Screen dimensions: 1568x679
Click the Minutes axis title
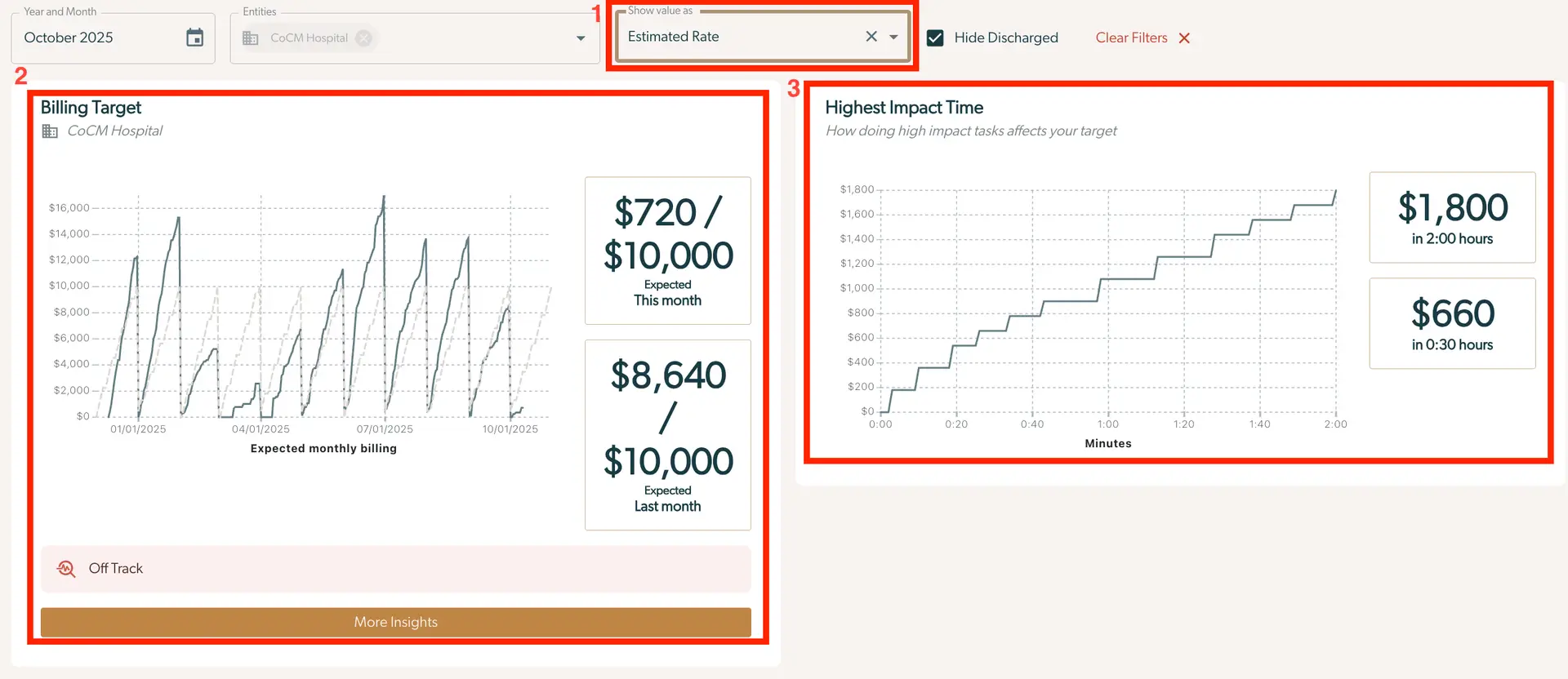click(1108, 444)
